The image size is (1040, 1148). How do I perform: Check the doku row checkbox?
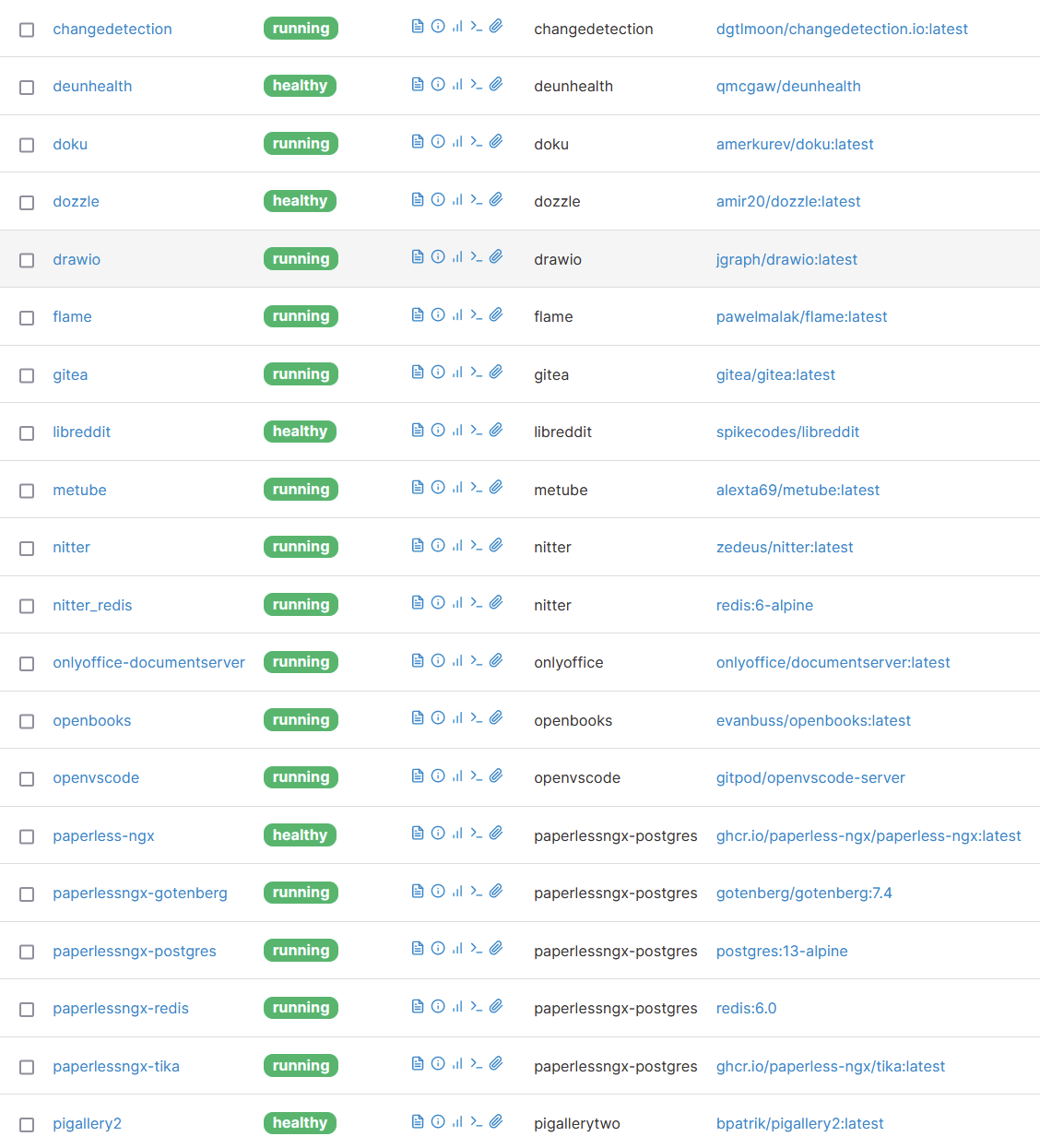pos(27,145)
